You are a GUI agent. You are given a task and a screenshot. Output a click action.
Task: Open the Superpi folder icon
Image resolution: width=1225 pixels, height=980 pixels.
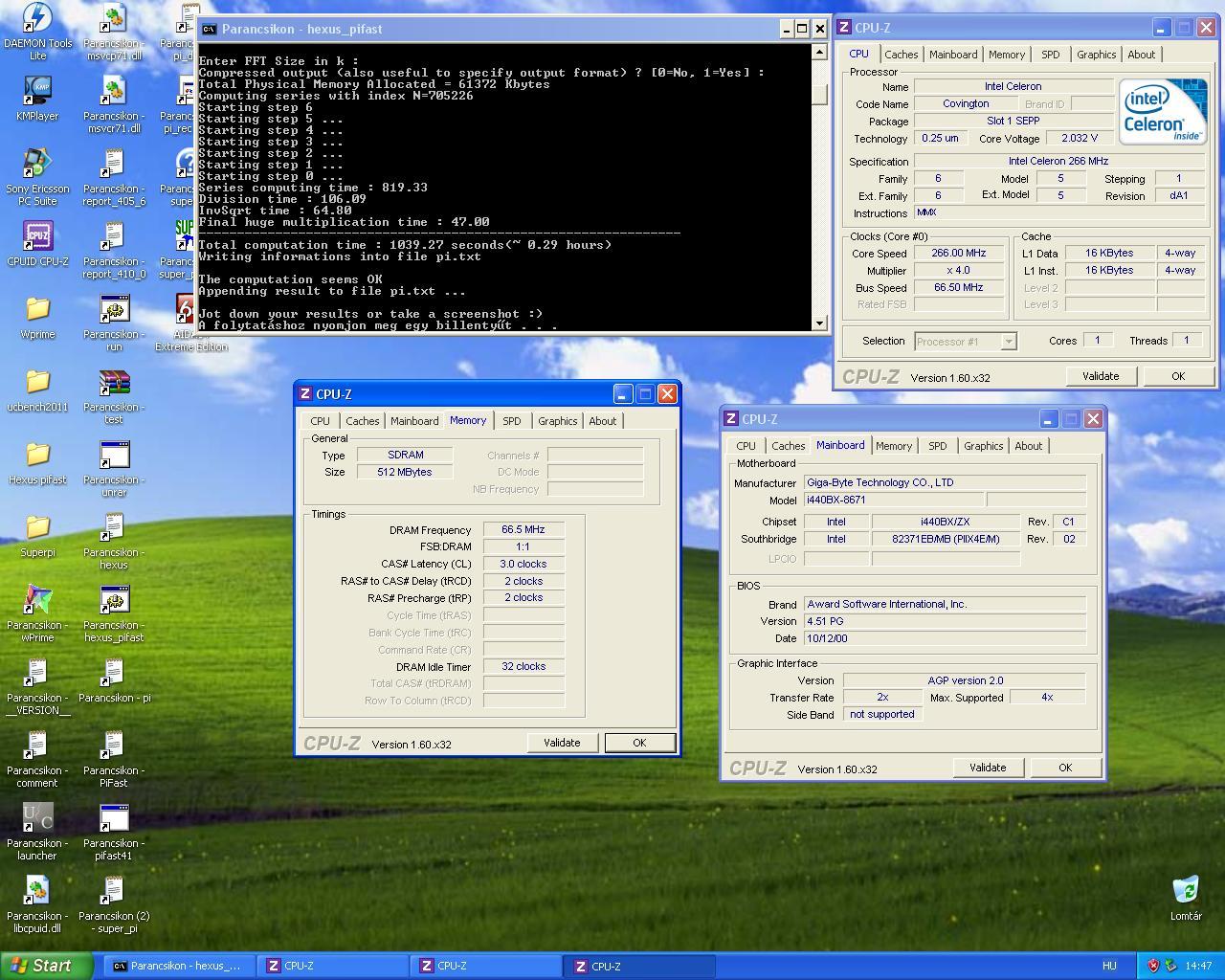[x=37, y=526]
